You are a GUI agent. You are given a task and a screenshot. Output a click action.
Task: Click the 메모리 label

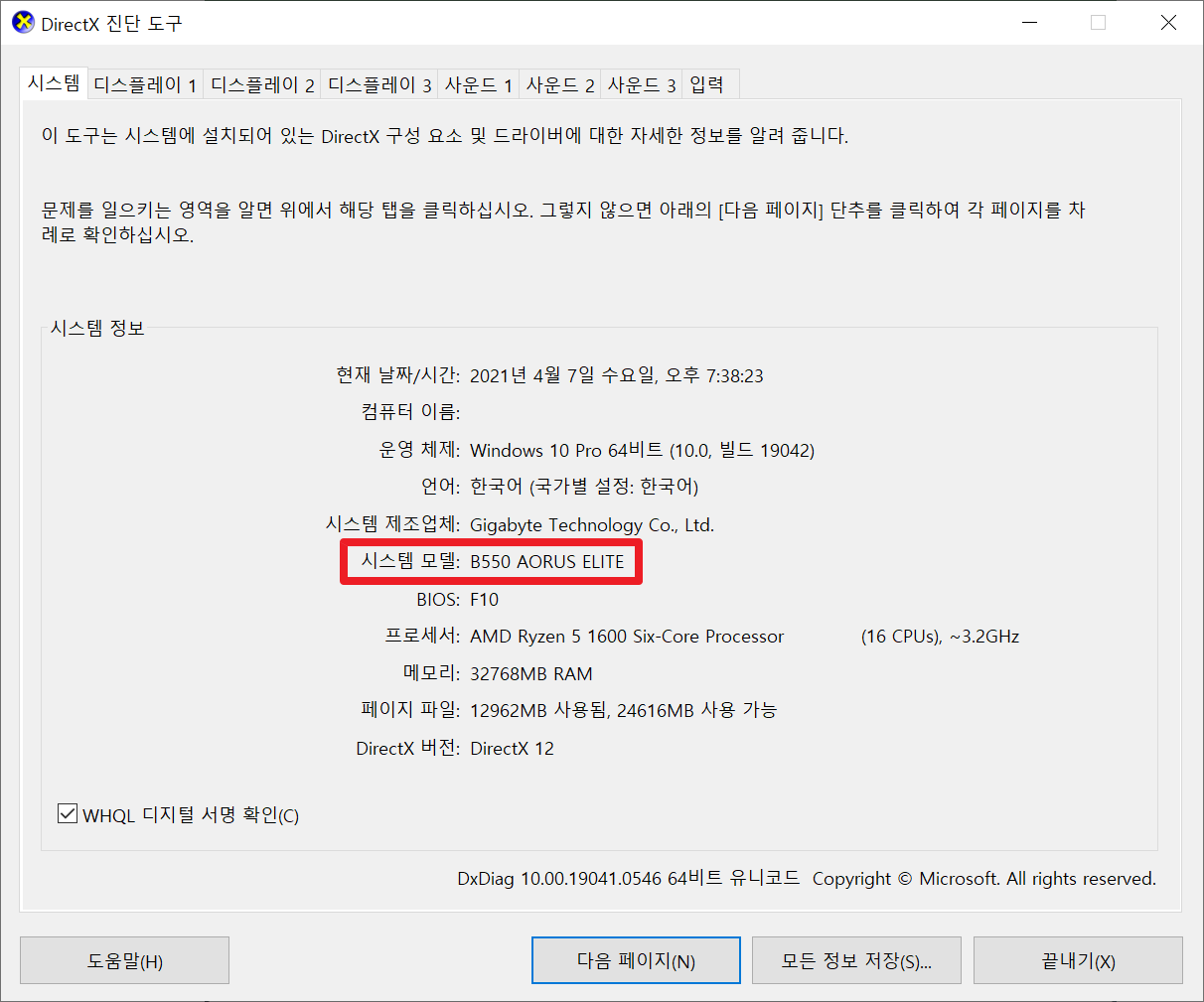coord(431,672)
